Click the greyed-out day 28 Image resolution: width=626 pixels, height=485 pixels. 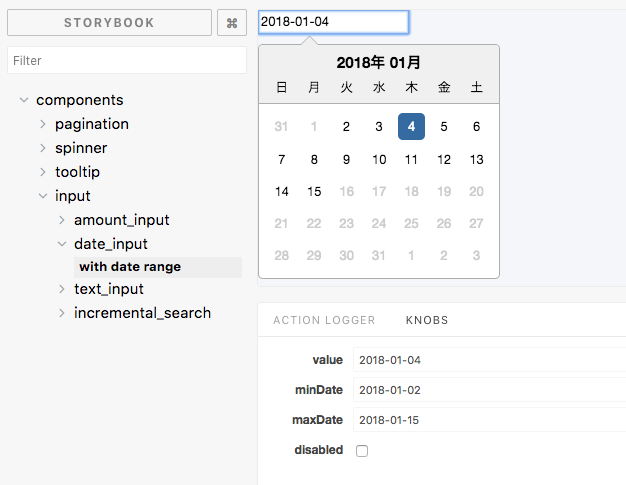click(281, 255)
